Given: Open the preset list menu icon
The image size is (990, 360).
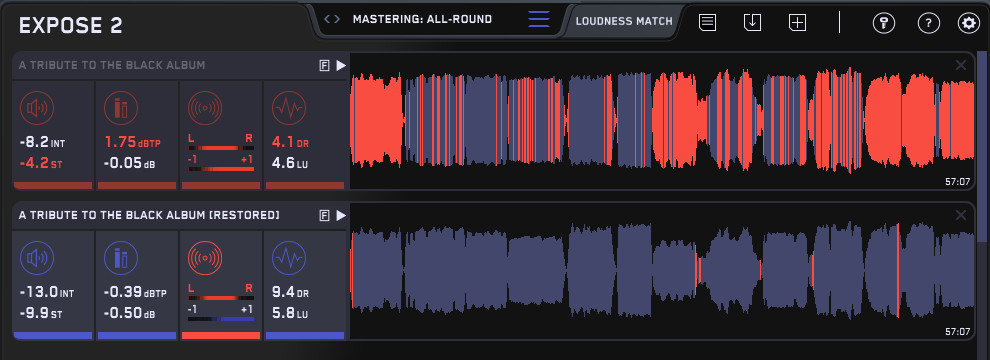Looking at the screenshot, I should (x=539, y=19).
